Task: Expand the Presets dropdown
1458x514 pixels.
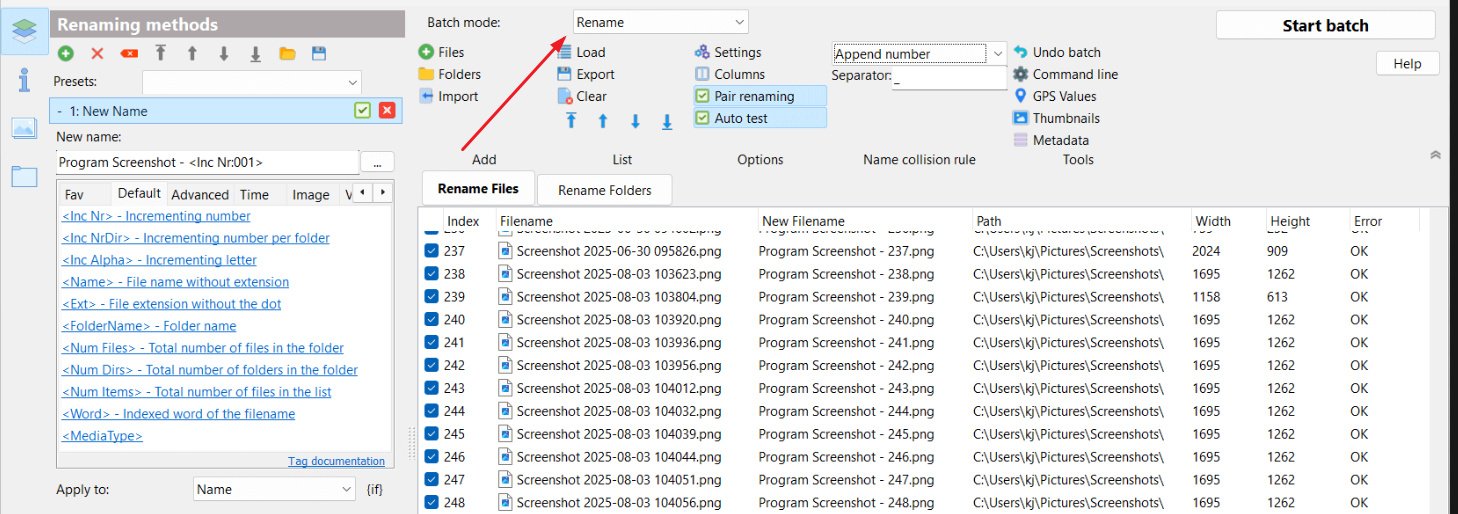Action: (251, 82)
